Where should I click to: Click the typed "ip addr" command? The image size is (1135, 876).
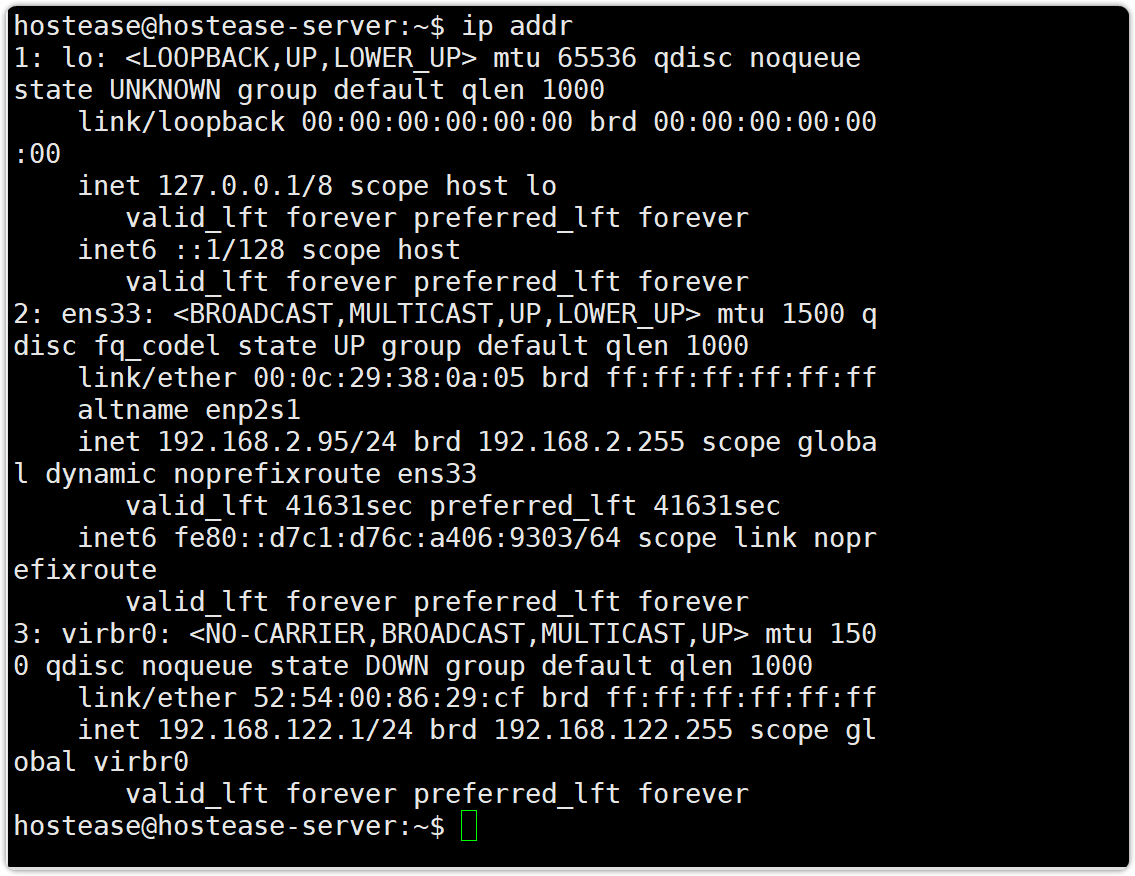click(517, 26)
